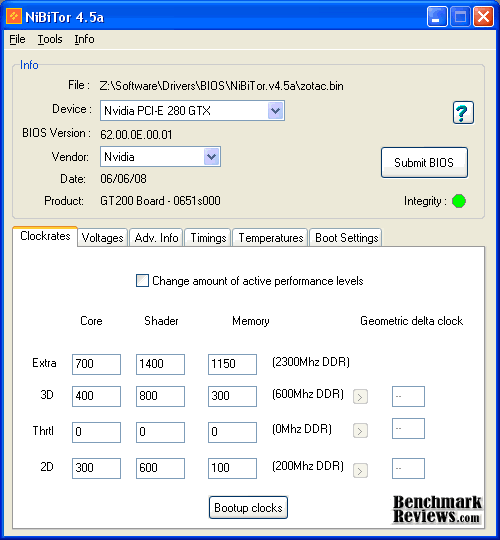The width and height of the screenshot is (500, 540).
Task: Expand the Device dropdown list
Action: (x=275, y=111)
